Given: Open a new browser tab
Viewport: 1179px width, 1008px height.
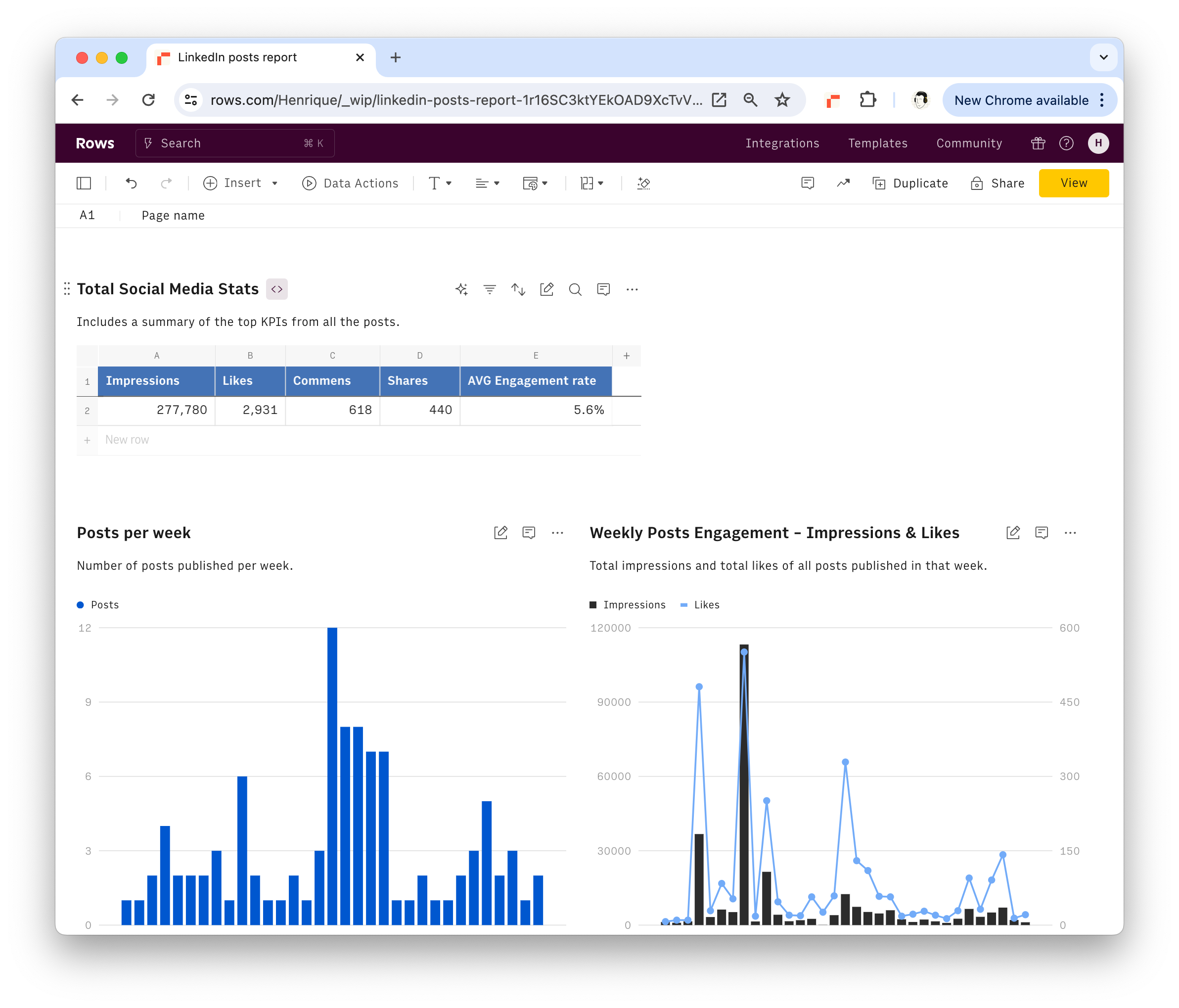Looking at the screenshot, I should pos(396,57).
